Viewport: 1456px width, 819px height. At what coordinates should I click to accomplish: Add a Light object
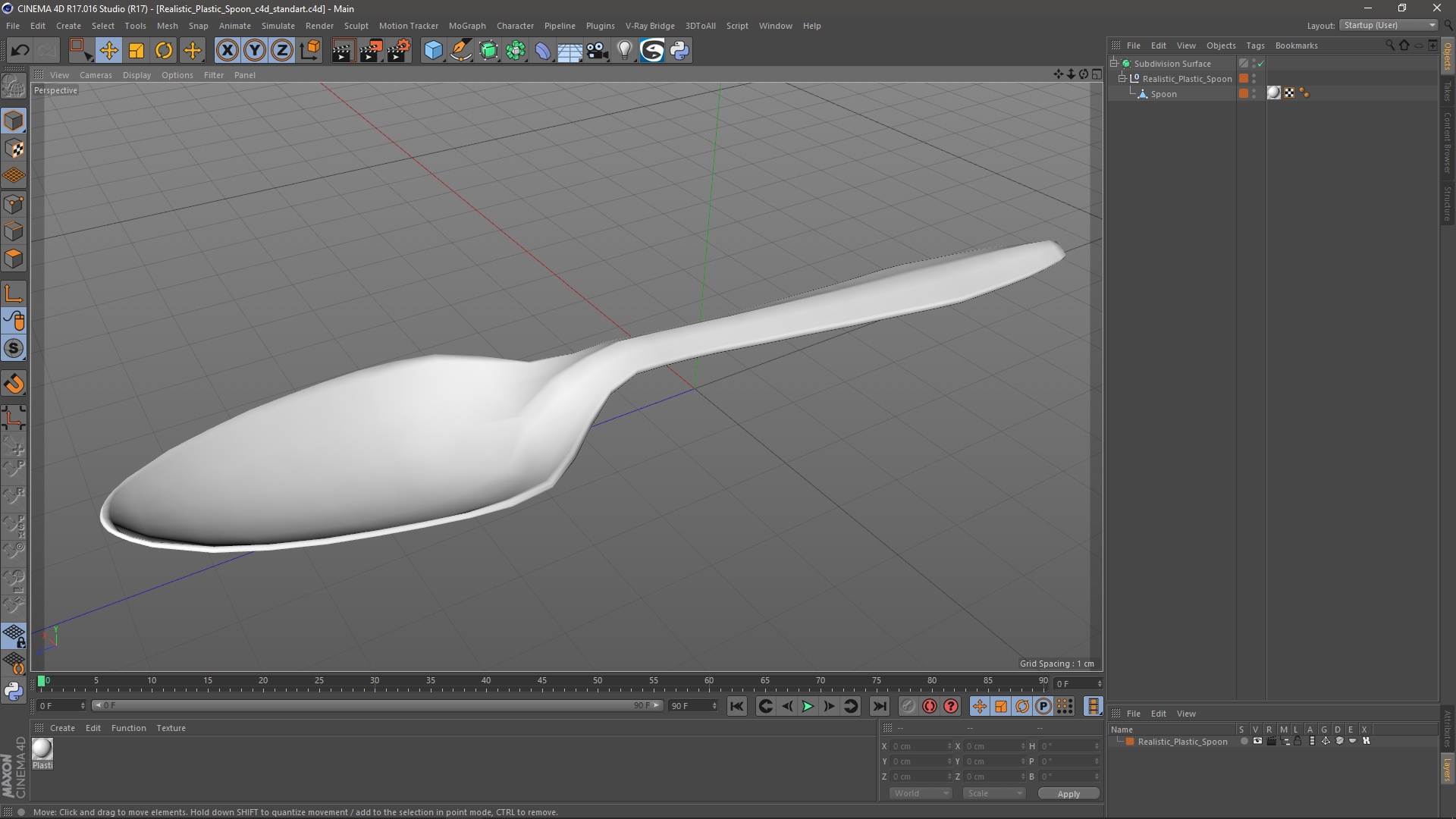[625, 51]
